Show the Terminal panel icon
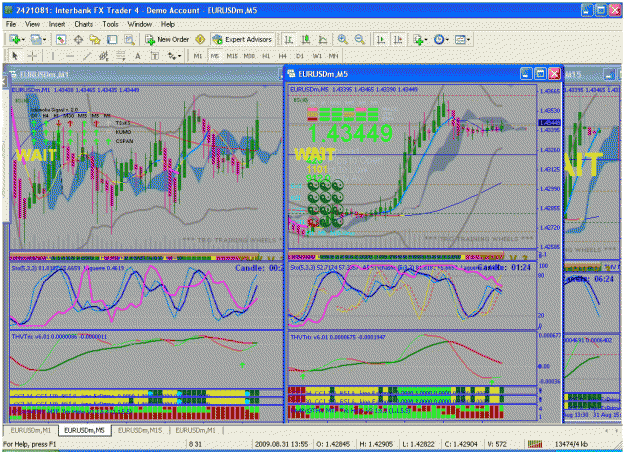 pyautogui.click(x=112, y=39)
